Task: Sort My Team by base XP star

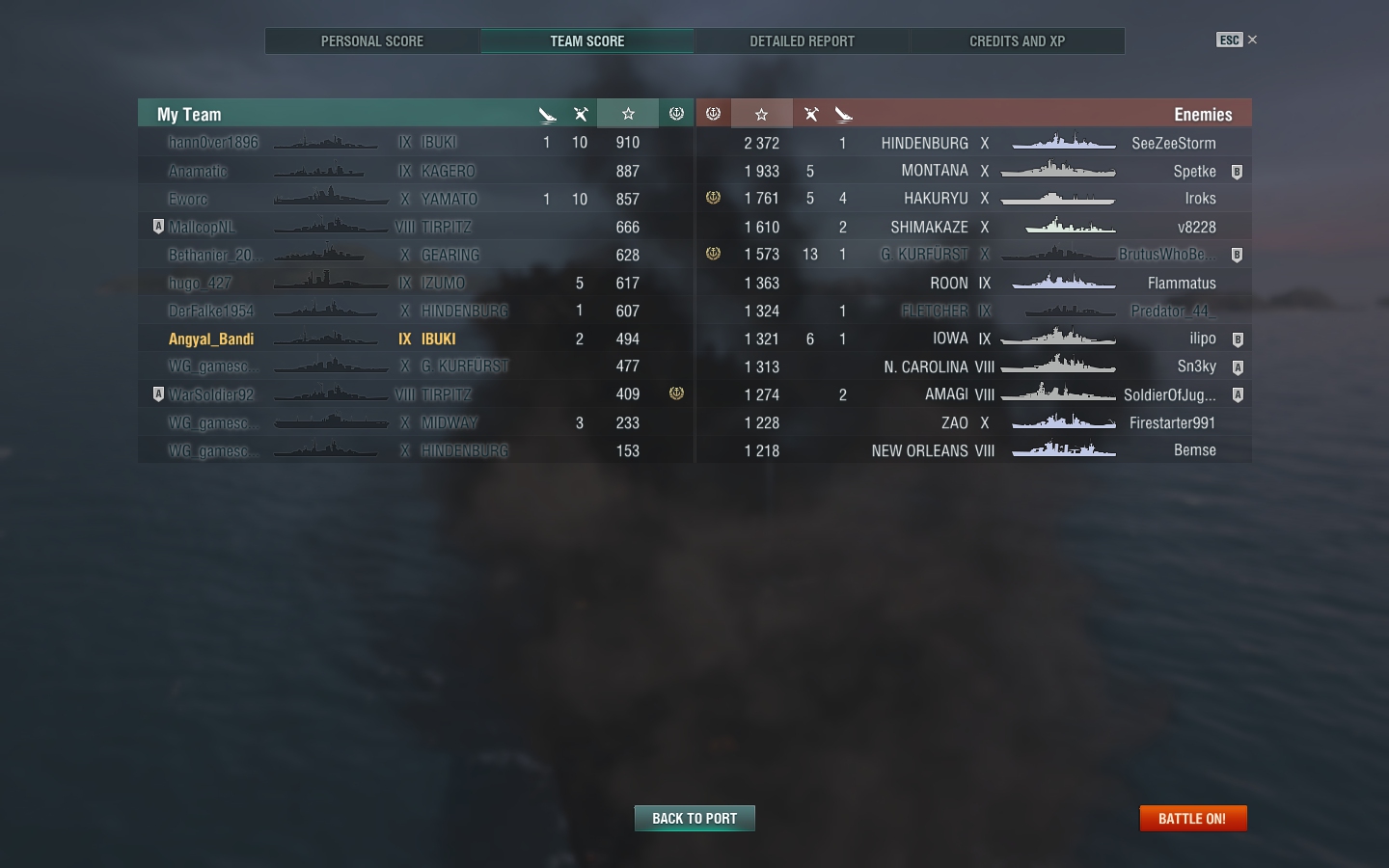Action: pos(628,114)
